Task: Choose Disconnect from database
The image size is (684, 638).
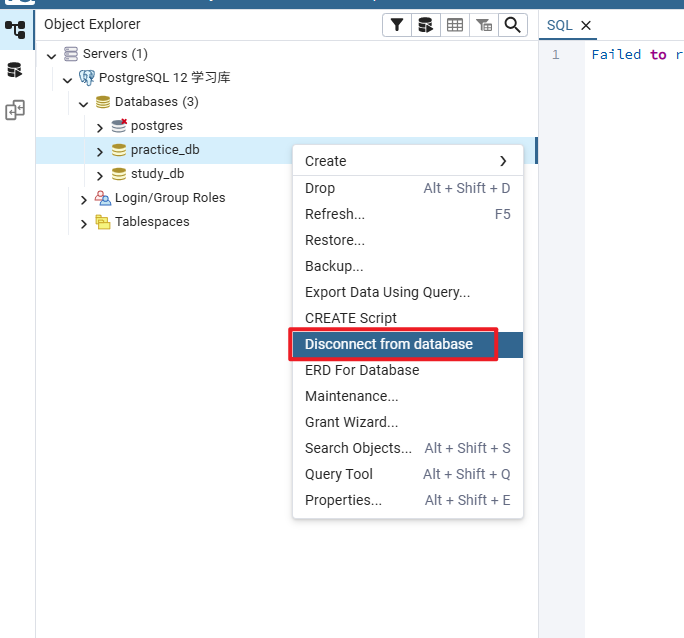Action: (408, 344)
